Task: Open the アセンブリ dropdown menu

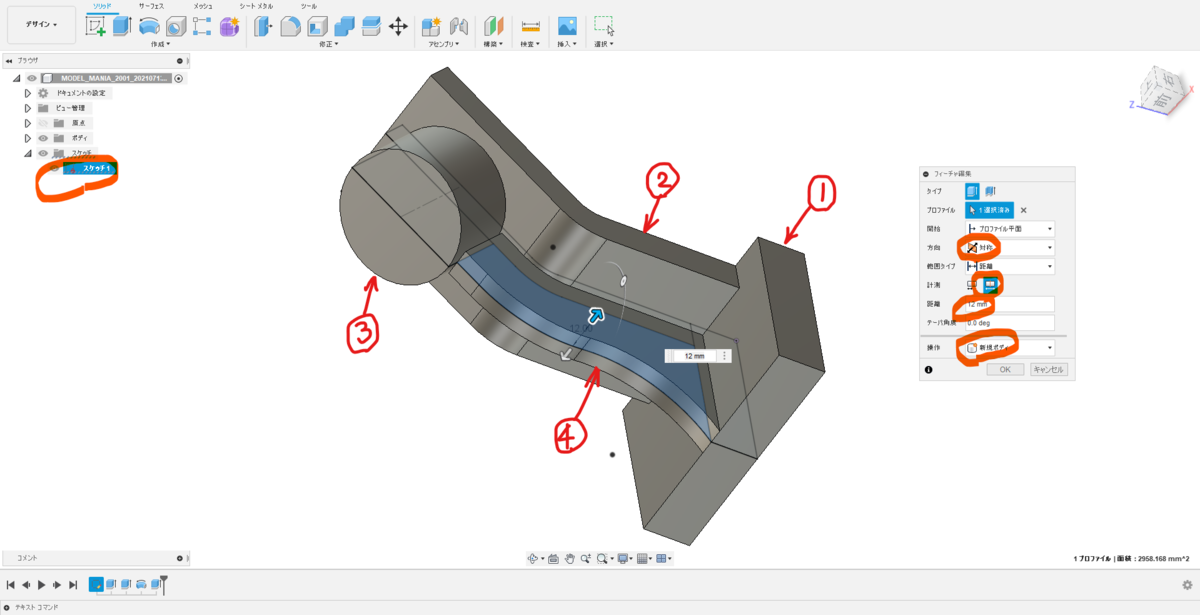Action: coord(443,44)
